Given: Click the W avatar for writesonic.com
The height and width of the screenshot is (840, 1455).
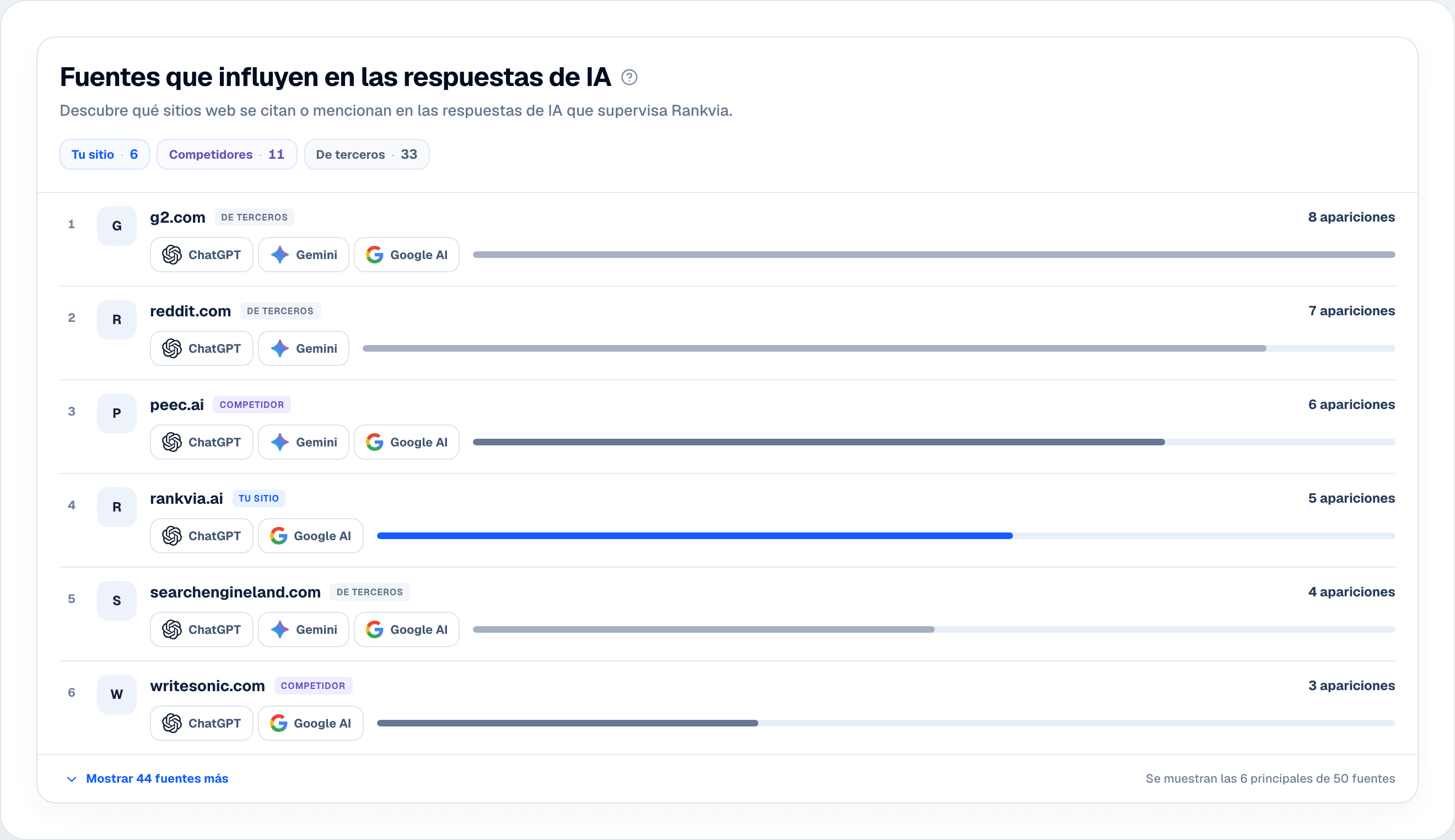Looking at the screenshot, I should (x=116, y=694).
